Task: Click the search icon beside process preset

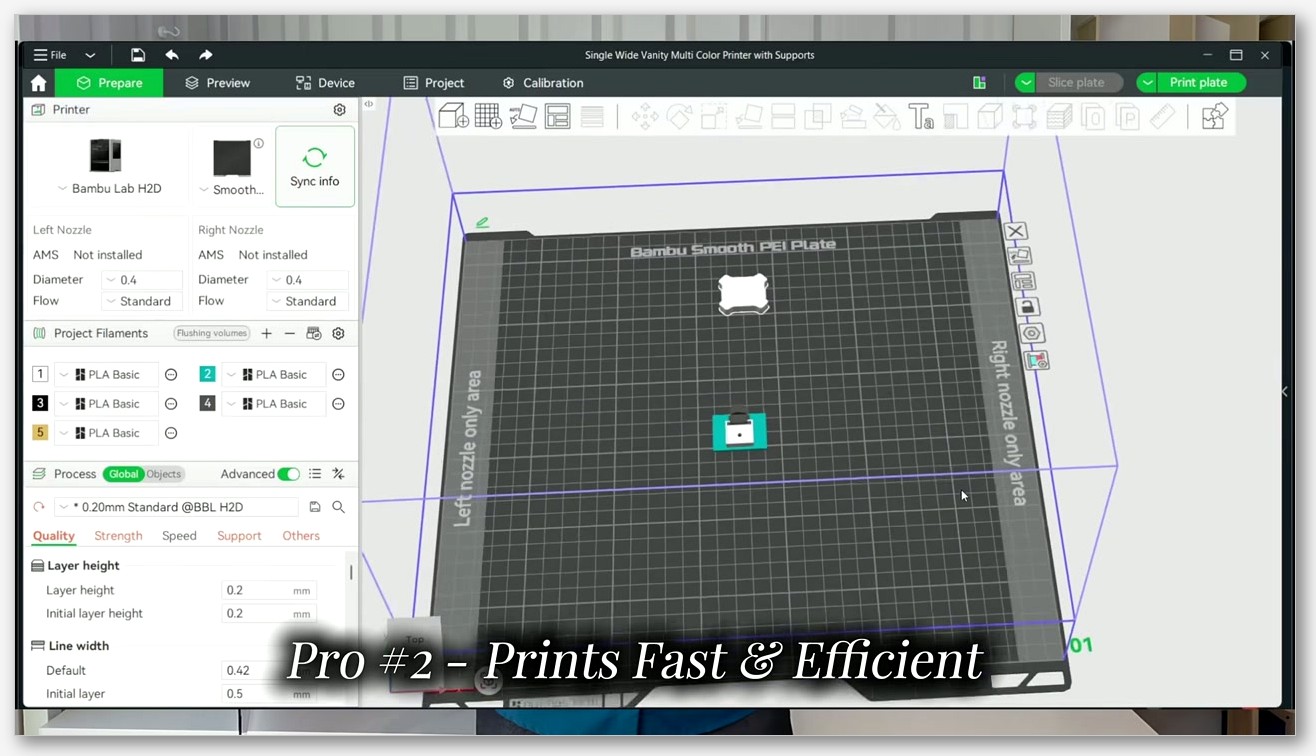Action: (338, 507)
